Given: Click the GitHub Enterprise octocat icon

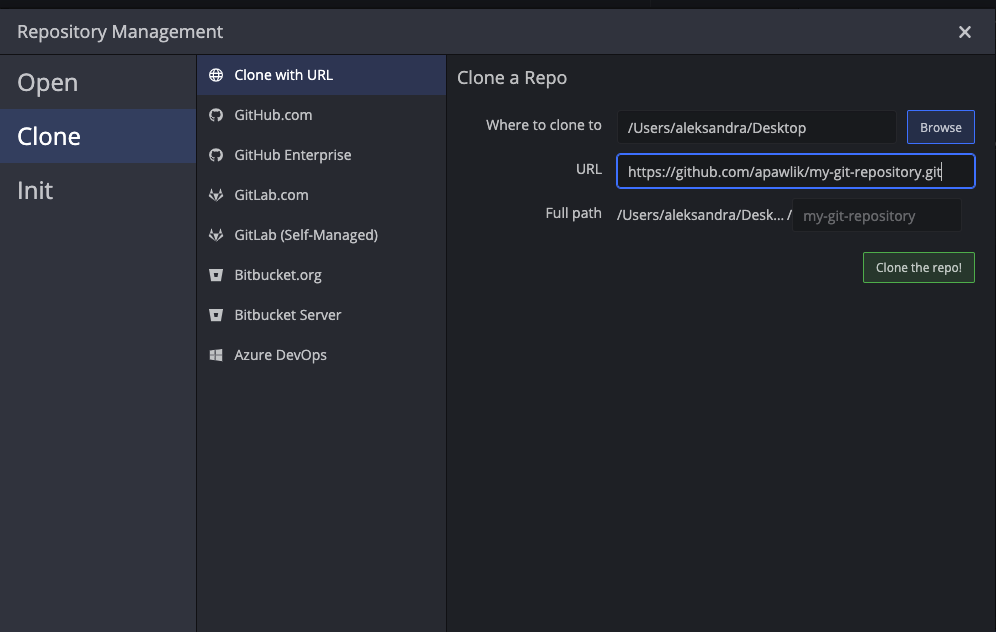Looking at the screenshot, I should tap(216, 155).
